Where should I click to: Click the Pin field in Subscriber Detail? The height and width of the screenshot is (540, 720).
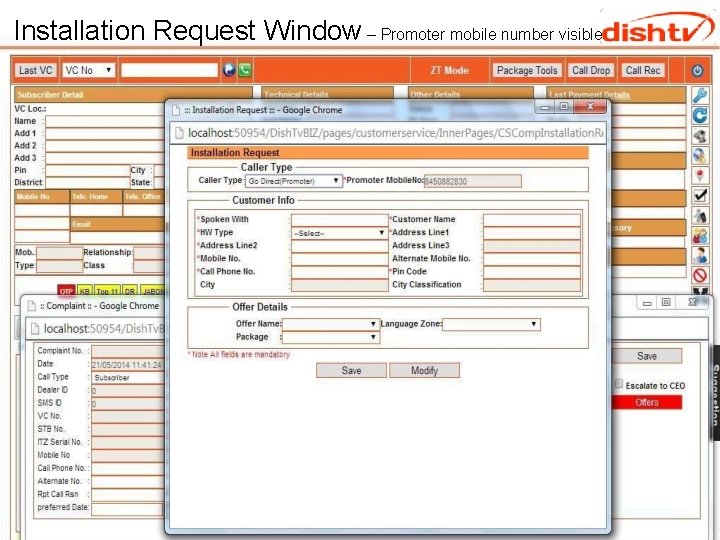(x=87, y=170)
